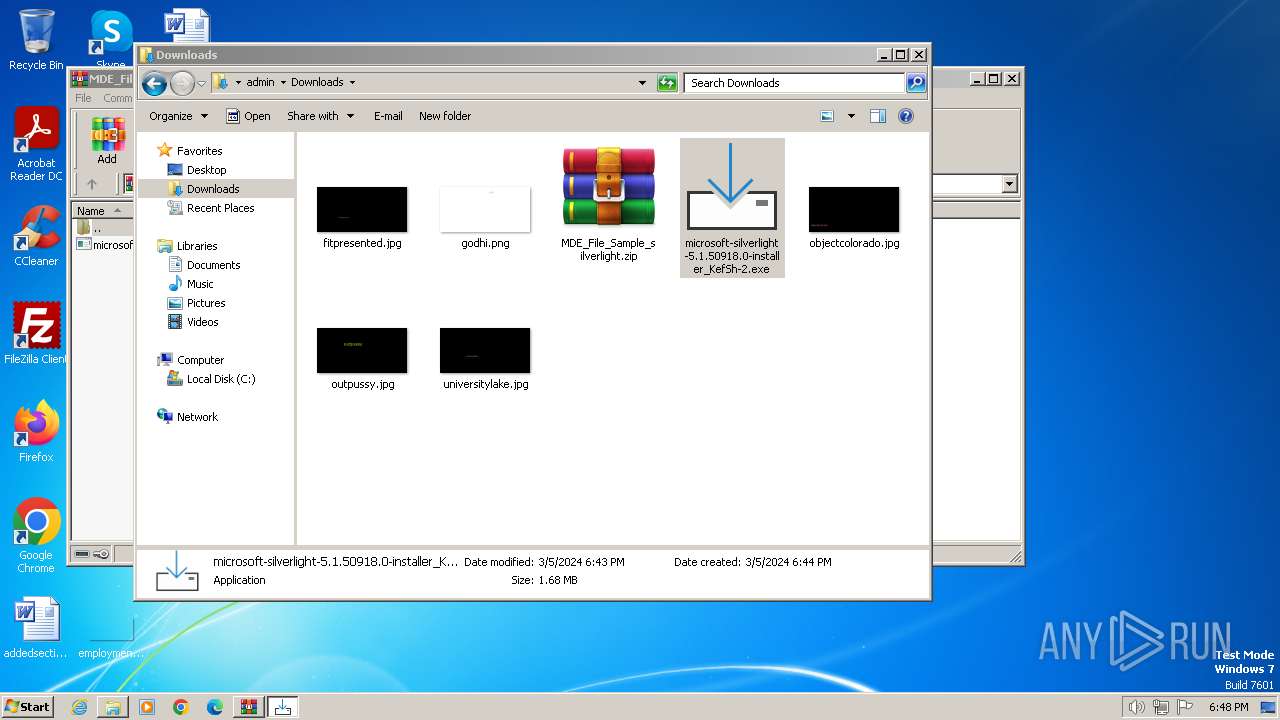Image resolution: width=1280 pixels, height=720 pixels.
Task: Open the Documents library
Action: click(x=213, y=265)
